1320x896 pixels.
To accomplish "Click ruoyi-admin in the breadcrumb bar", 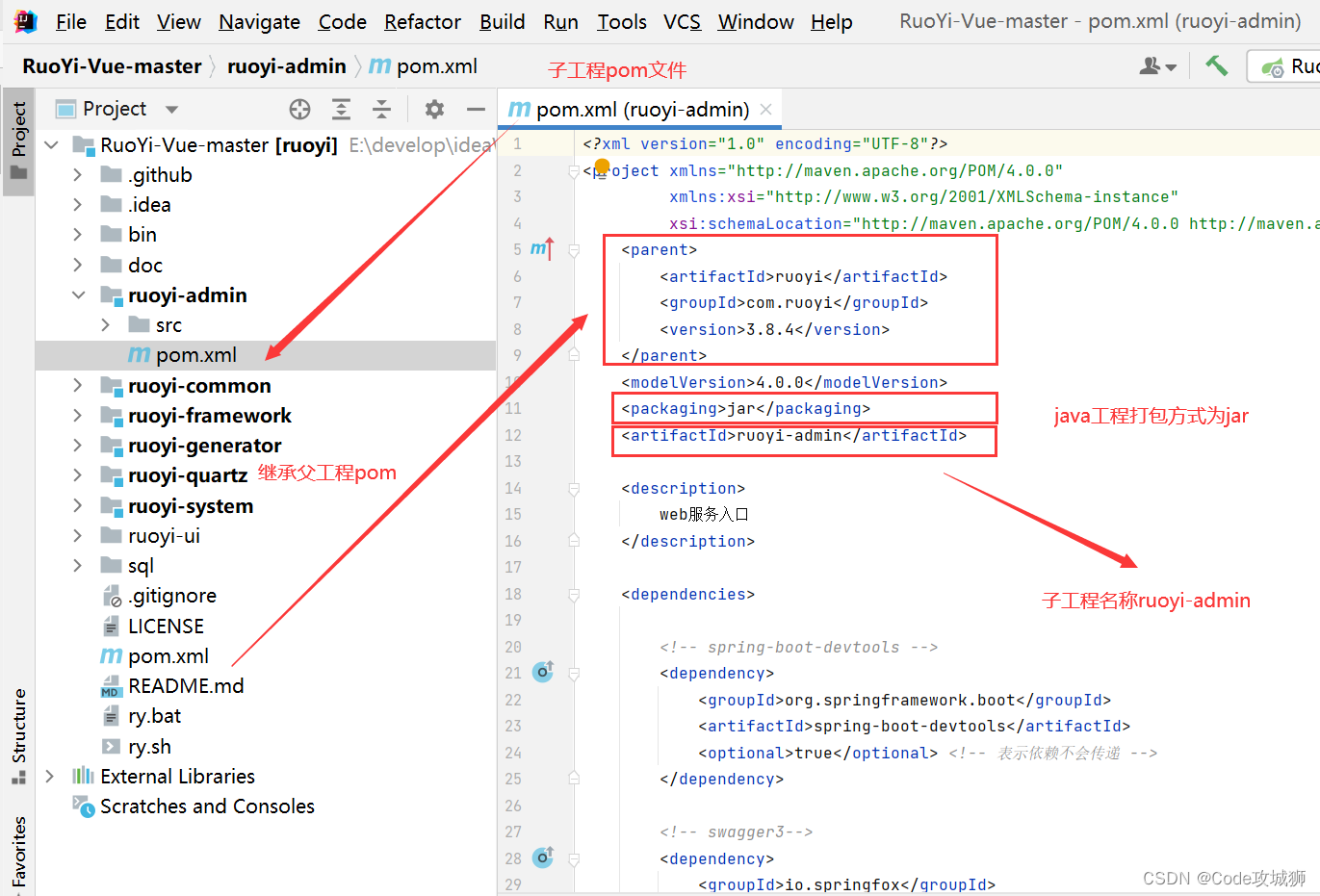I will [x=287, y=66].
